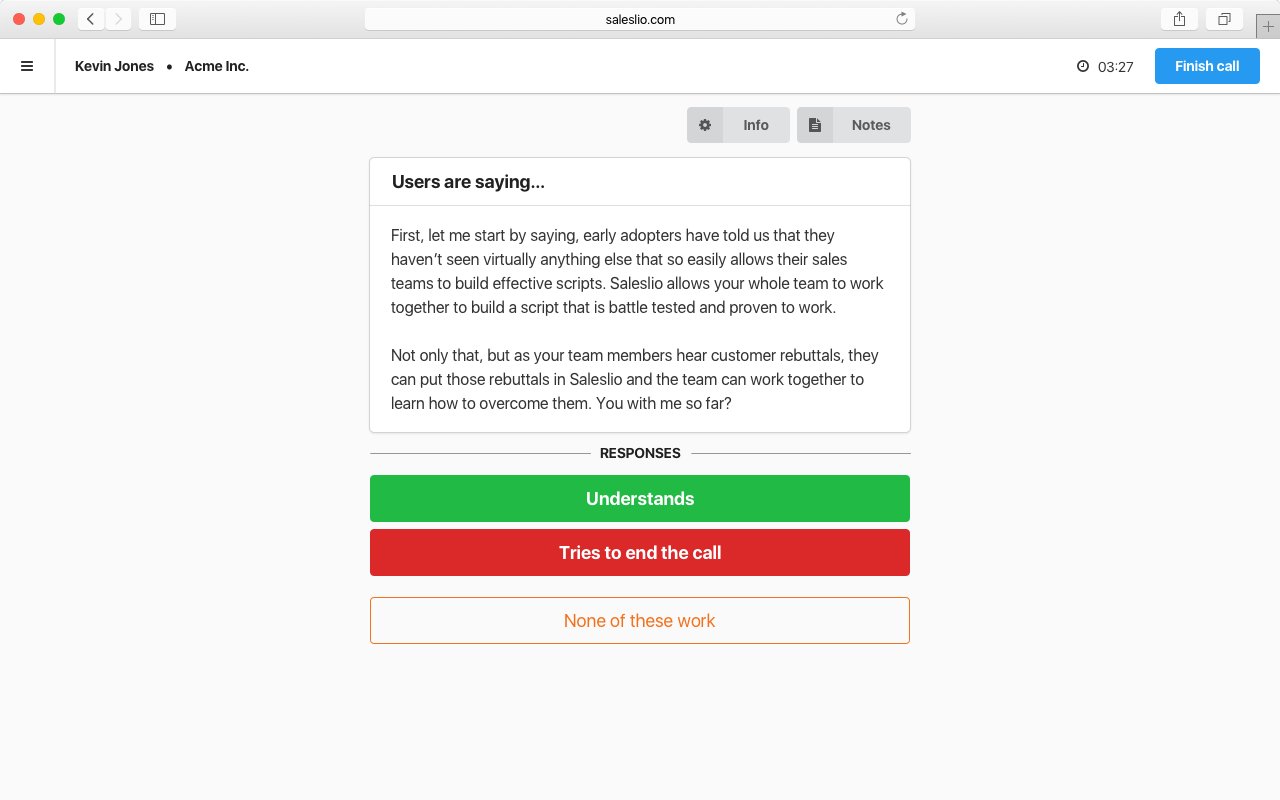
Task: Click the RESPONSES section label
Action: 640,453
